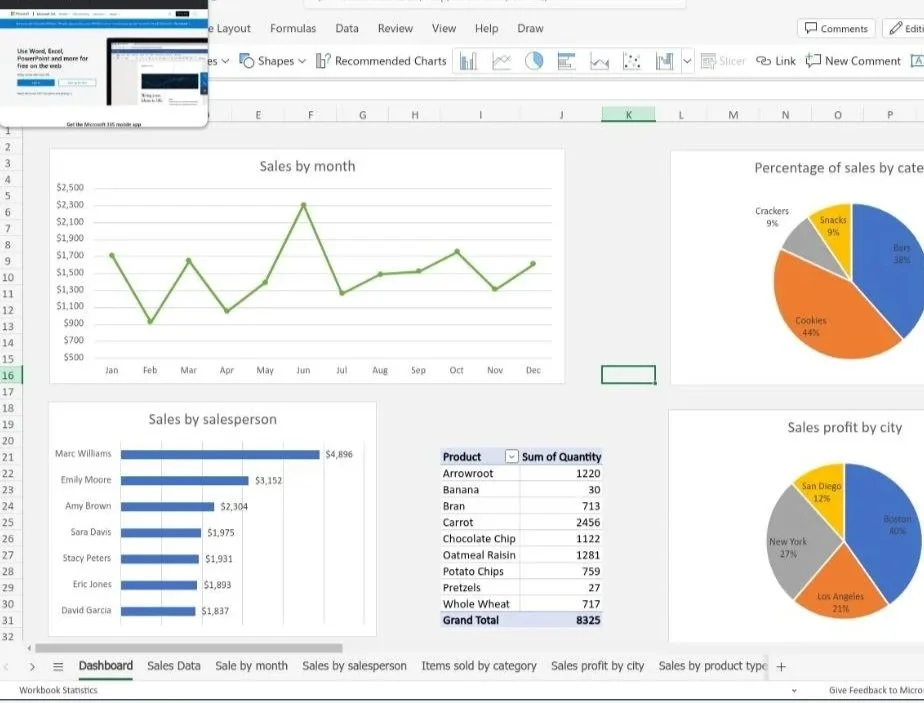Click the Sum of Quantity header
This screenshot has height=703, width=924.
click(x=561, y=457)
